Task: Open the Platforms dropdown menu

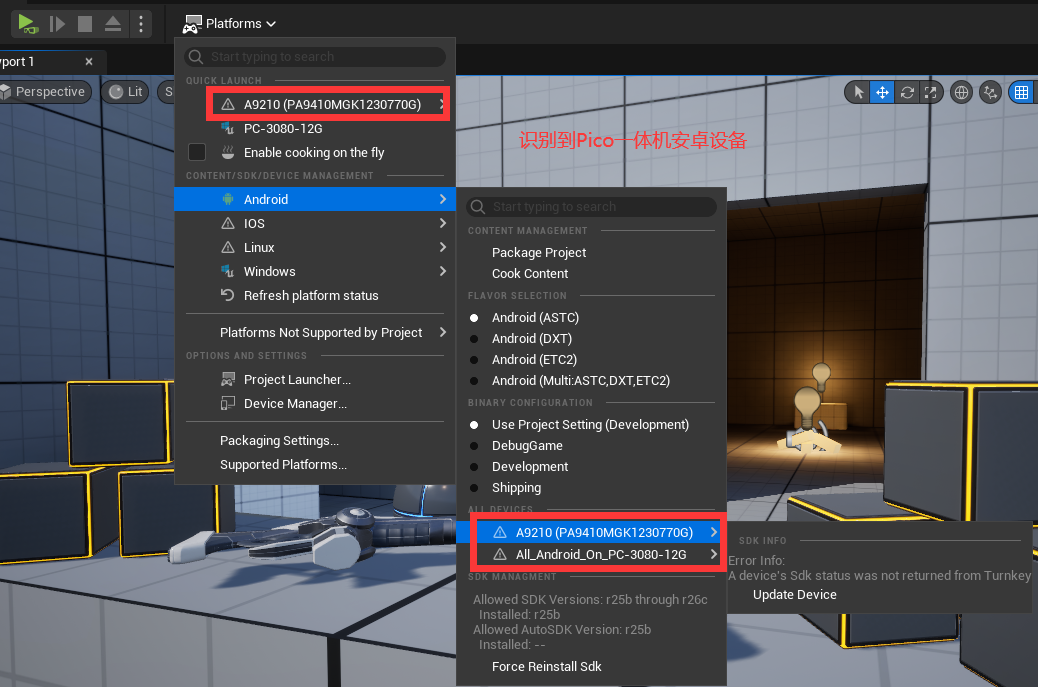Action: click(x=229, y=24)
